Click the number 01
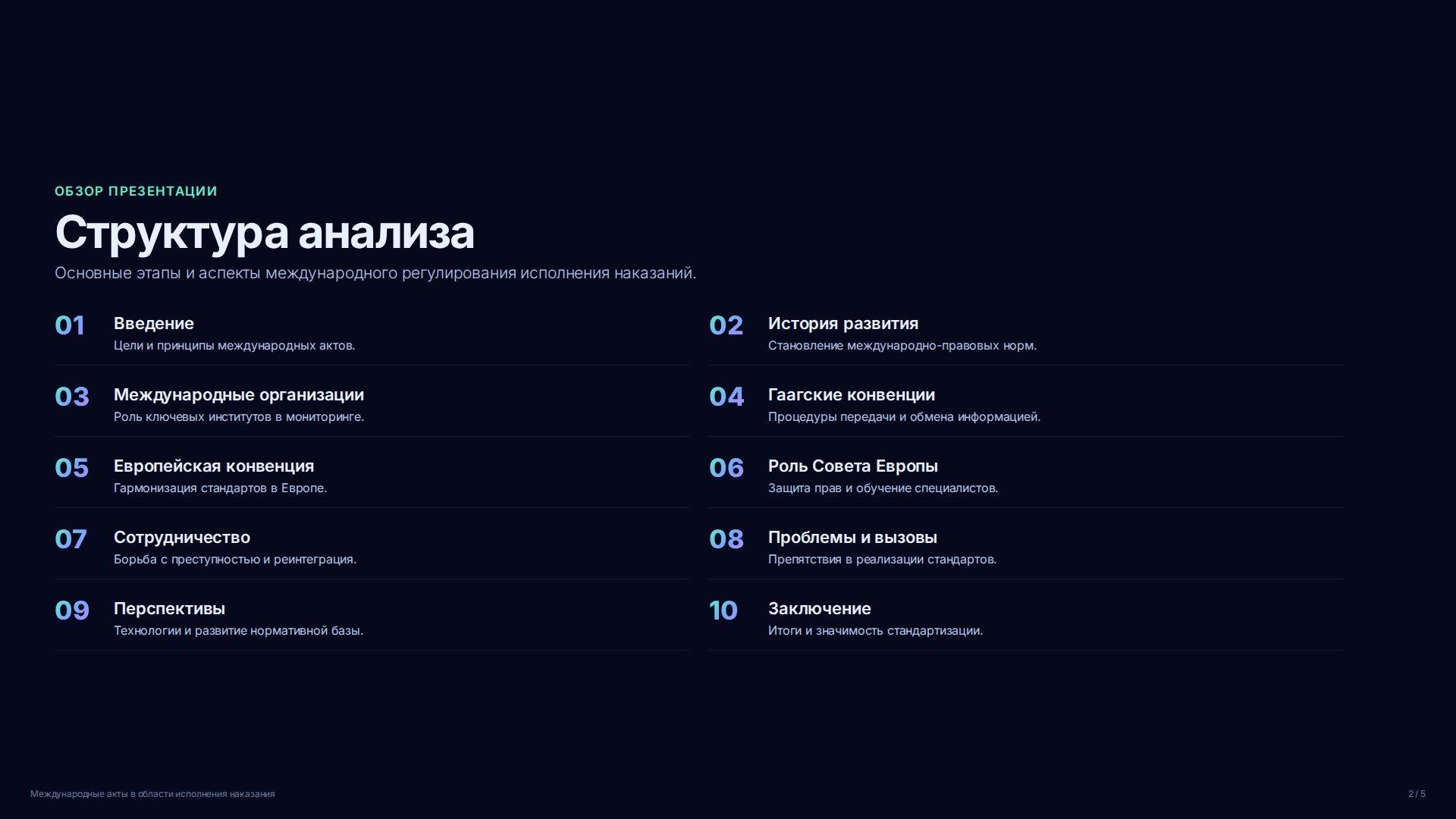This screenshot has width=1456, height=819. pos(70,325)
